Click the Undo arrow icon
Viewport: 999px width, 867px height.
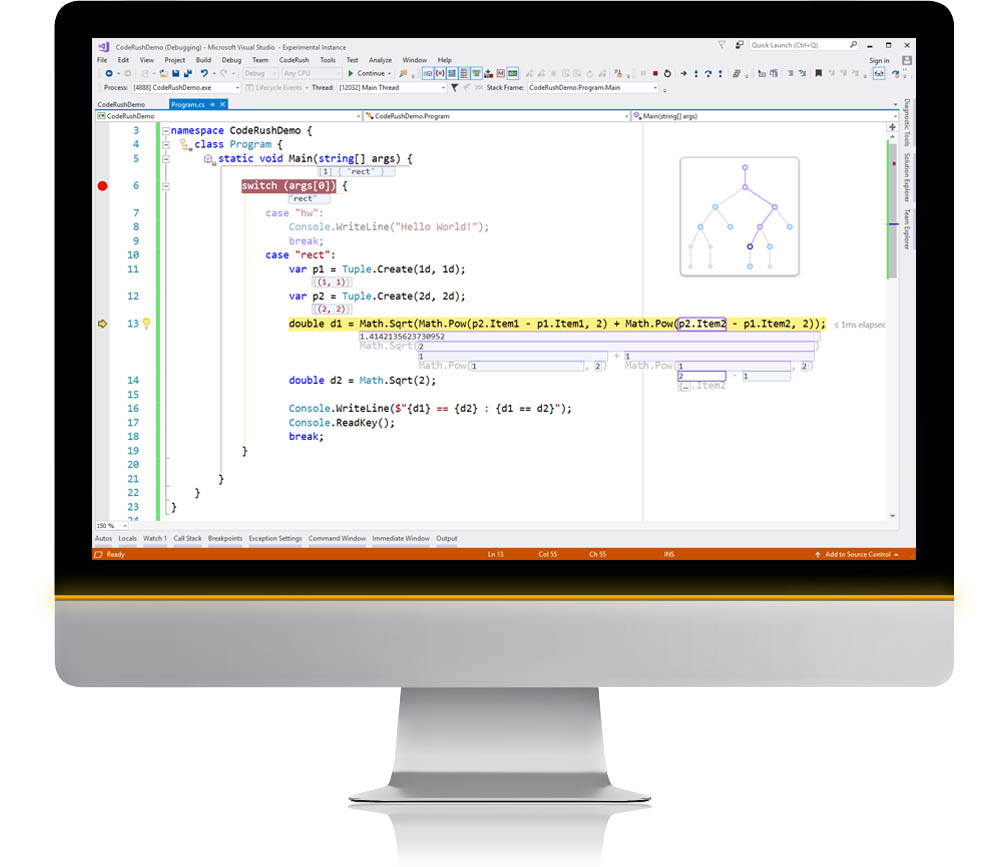(204, 74)
